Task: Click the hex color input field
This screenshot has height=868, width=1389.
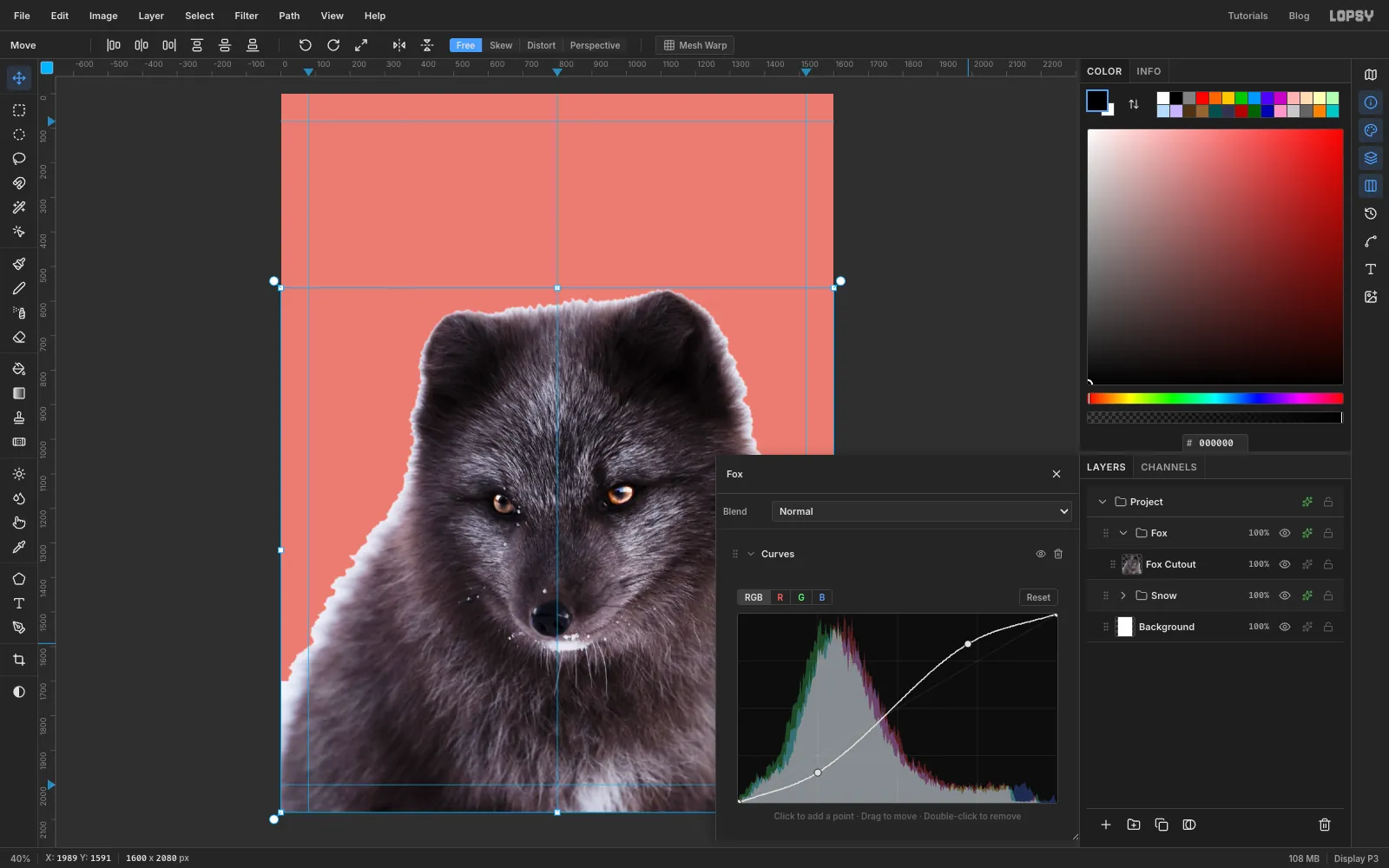Action: coord(1215,443)
